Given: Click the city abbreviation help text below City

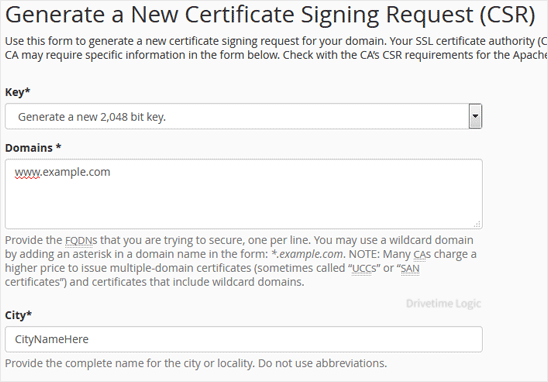Looking at the screenshot, I should pyautogui.click(x=196, y=363).
